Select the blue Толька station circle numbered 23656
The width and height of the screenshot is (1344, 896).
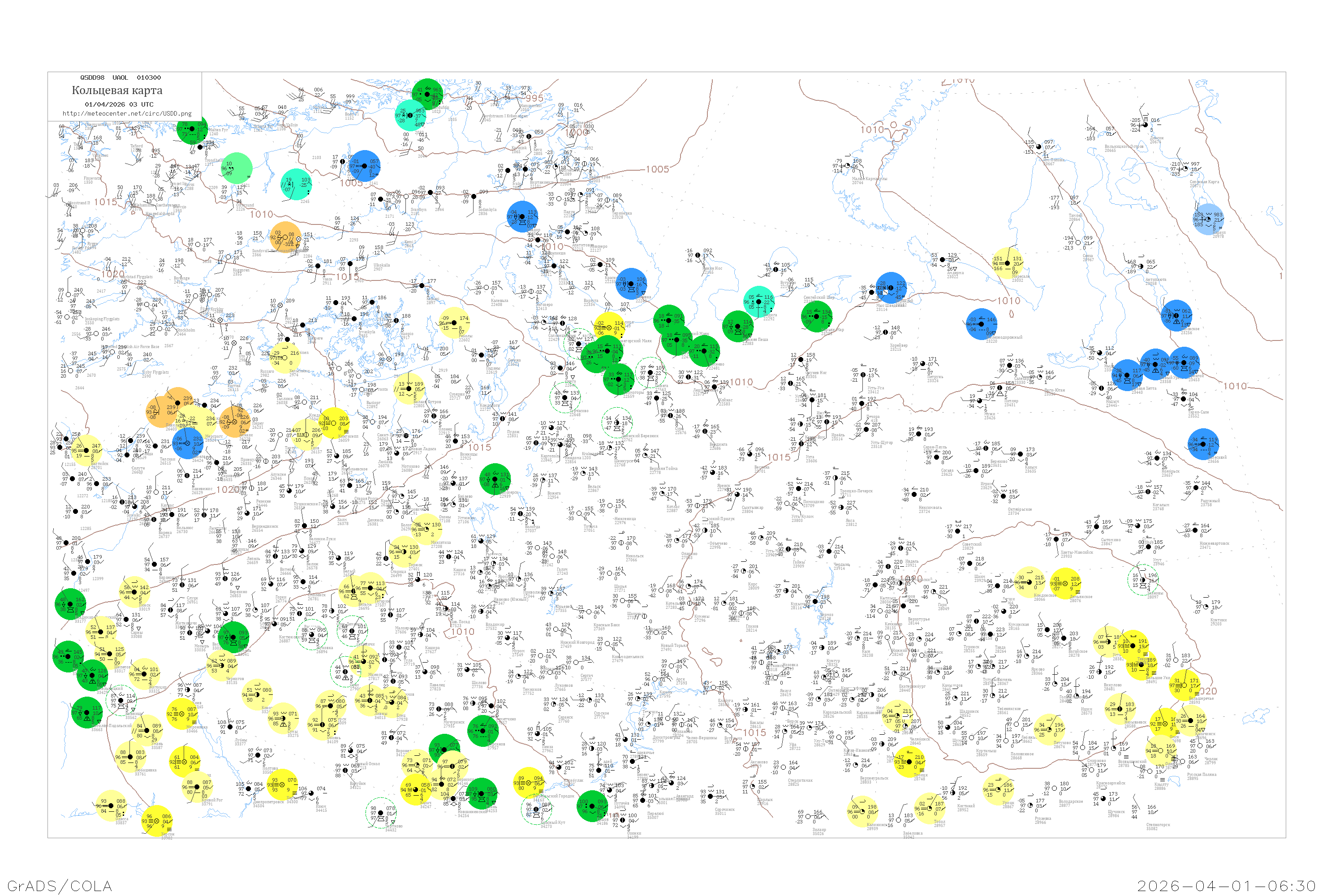[1203, 444]
